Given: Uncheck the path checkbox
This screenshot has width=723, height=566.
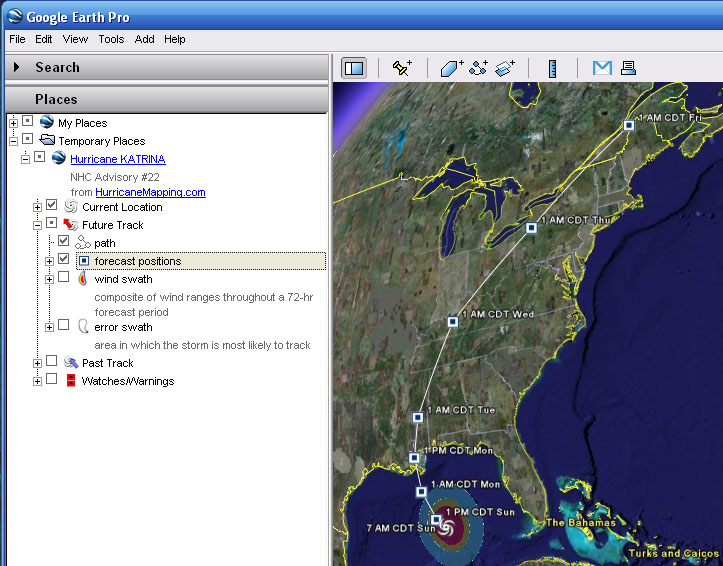Looking at the screenshot, I should 64,241.
